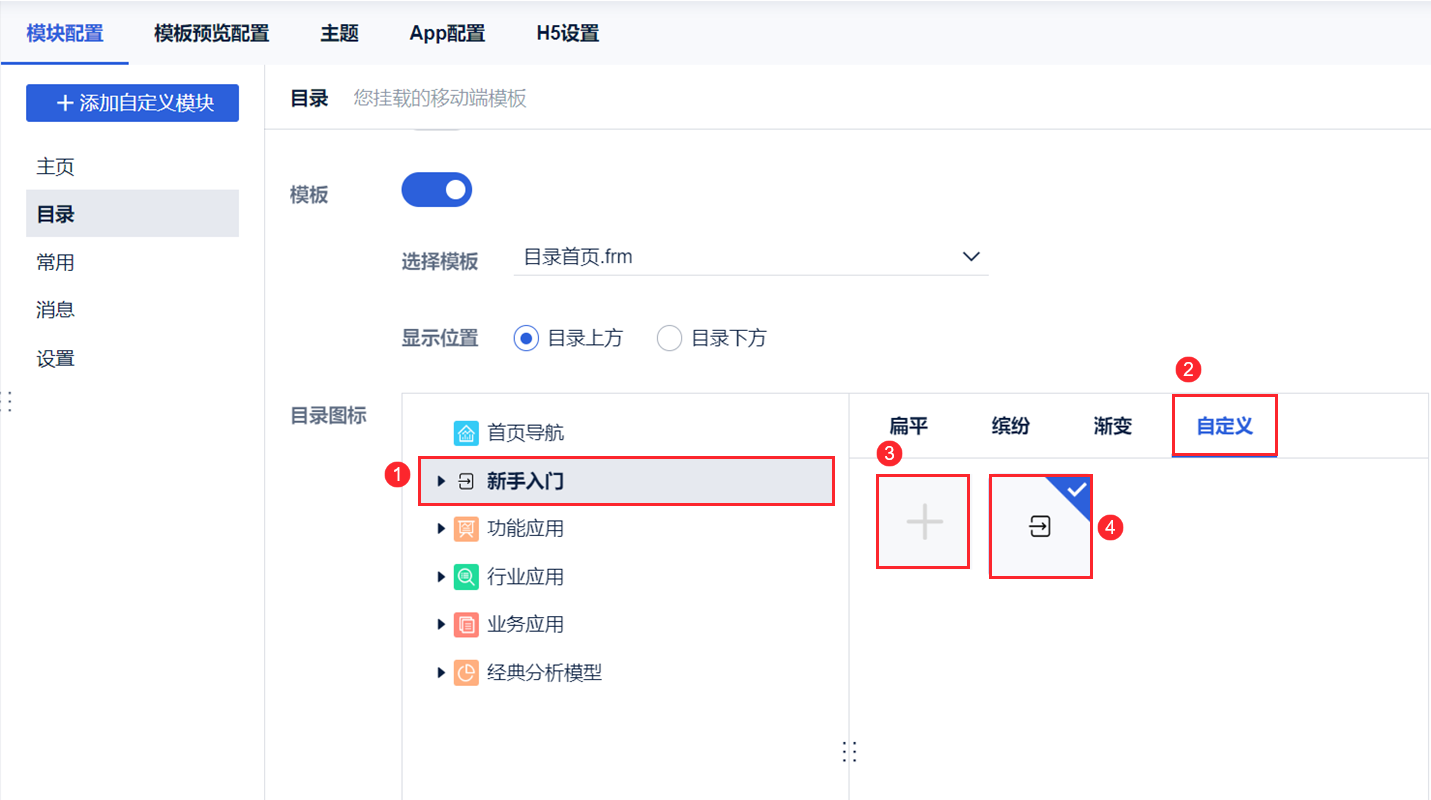
Task: Expand the 业务应用 tree node
Action: (442, 624)
